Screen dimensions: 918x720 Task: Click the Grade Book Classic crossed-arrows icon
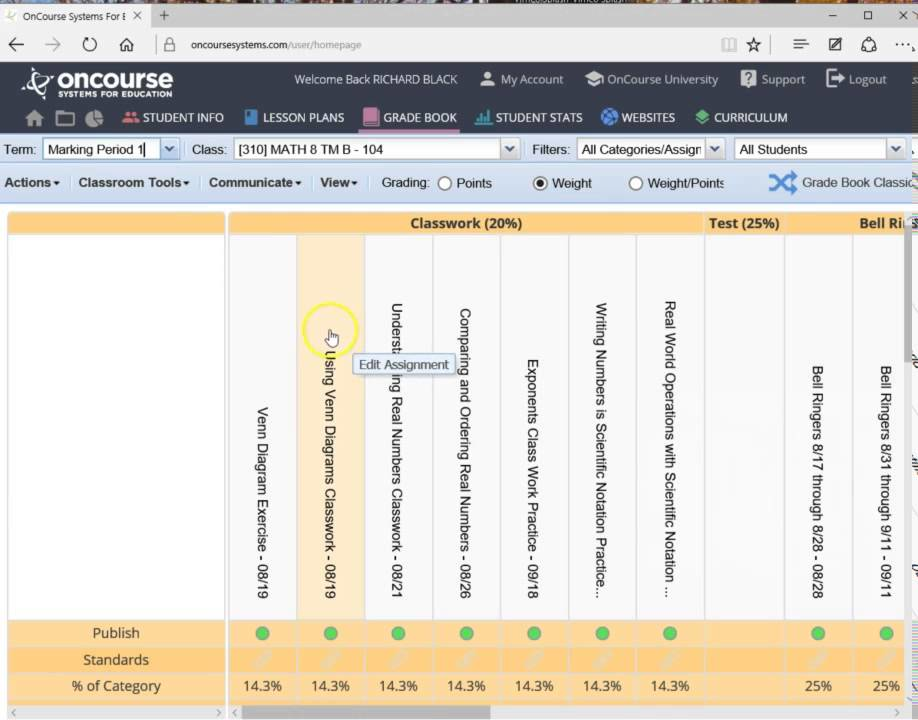click(781, 182)
